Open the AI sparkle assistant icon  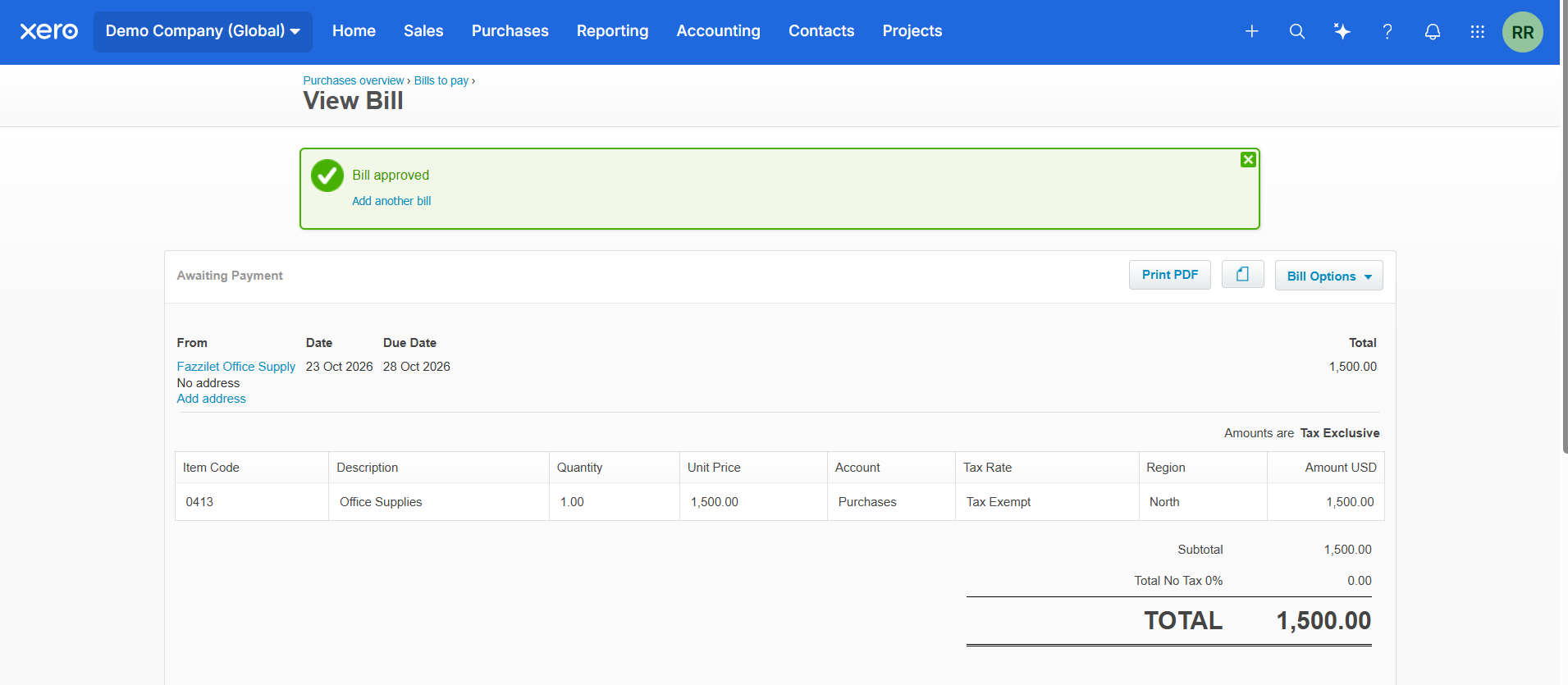coord(1342,31)
